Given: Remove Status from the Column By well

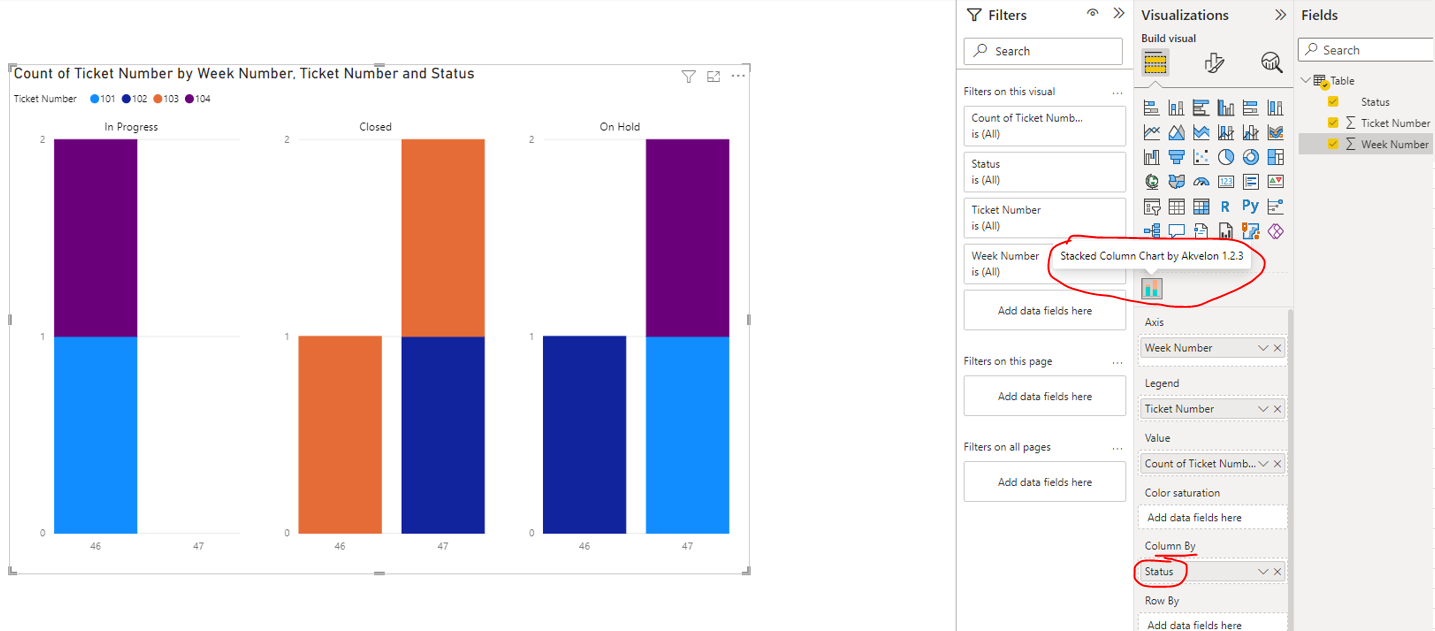Looking at the screenshot, I should (1278, 572).
